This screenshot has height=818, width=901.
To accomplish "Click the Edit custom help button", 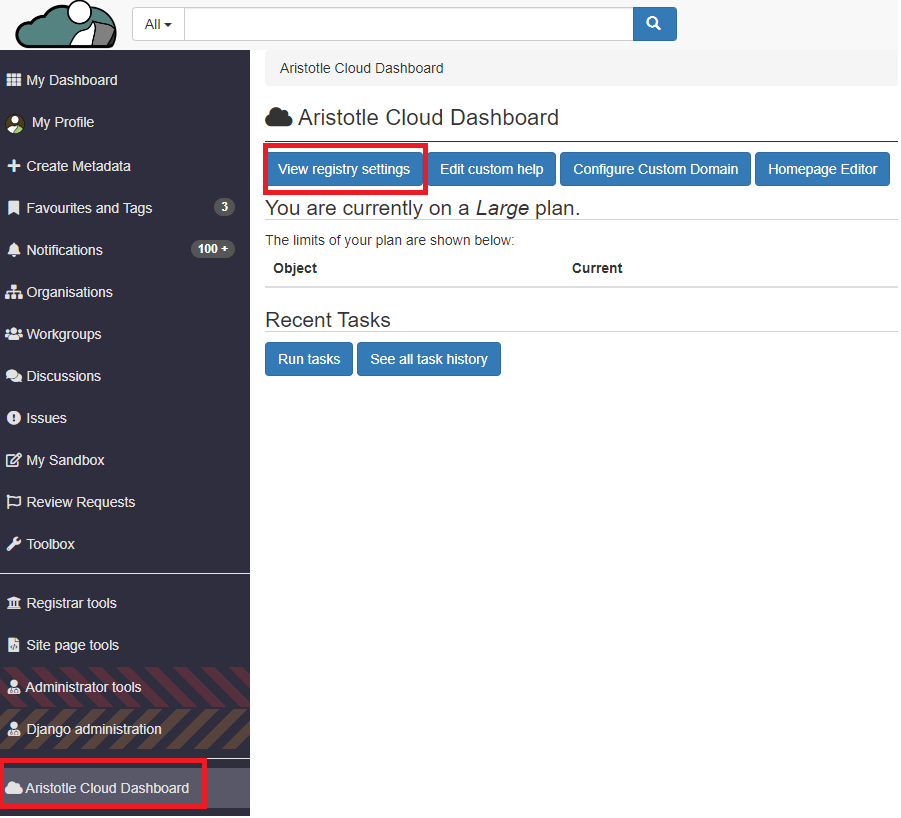I will [491, 169].
